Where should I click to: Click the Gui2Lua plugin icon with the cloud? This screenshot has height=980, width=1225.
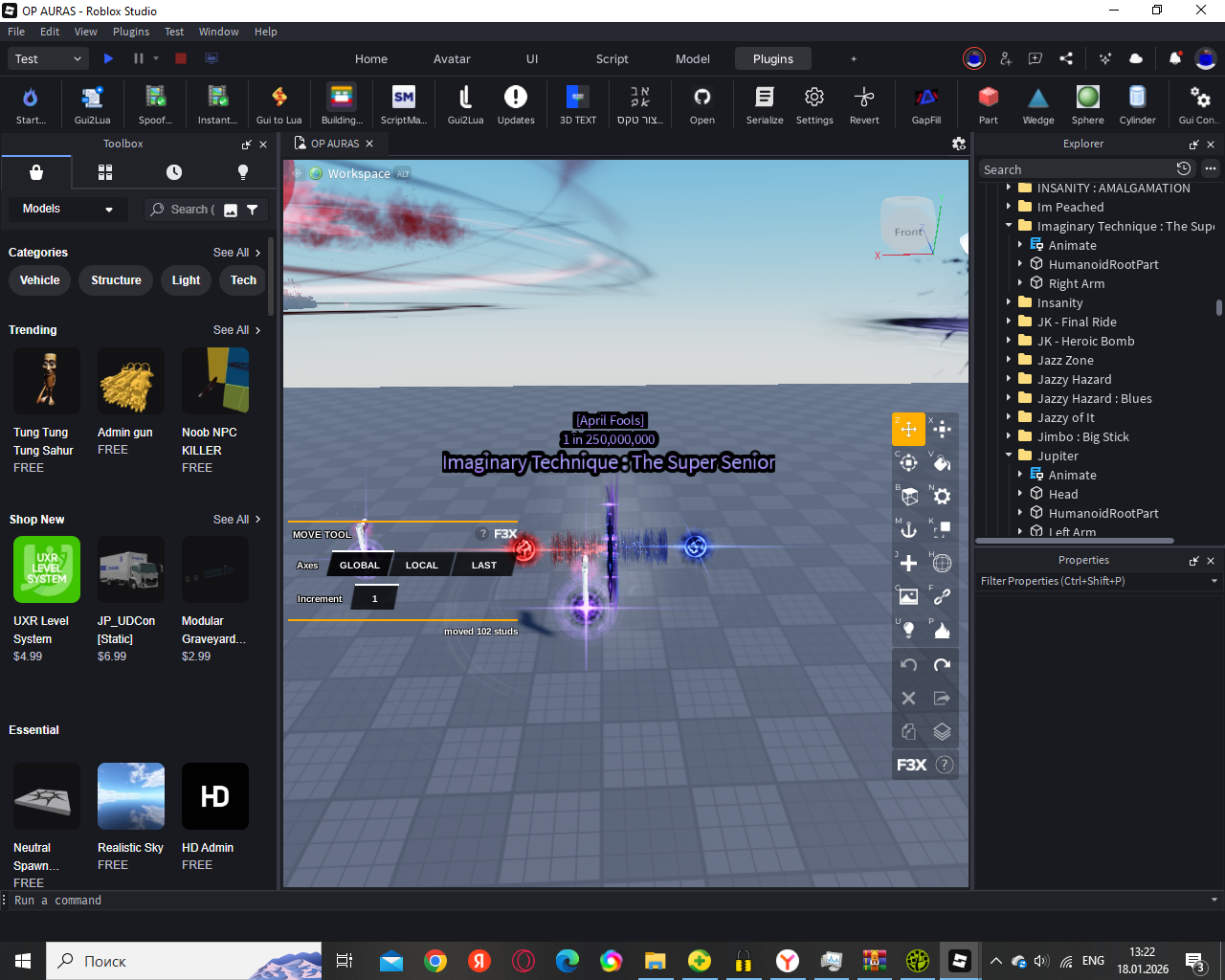point(92,103)
